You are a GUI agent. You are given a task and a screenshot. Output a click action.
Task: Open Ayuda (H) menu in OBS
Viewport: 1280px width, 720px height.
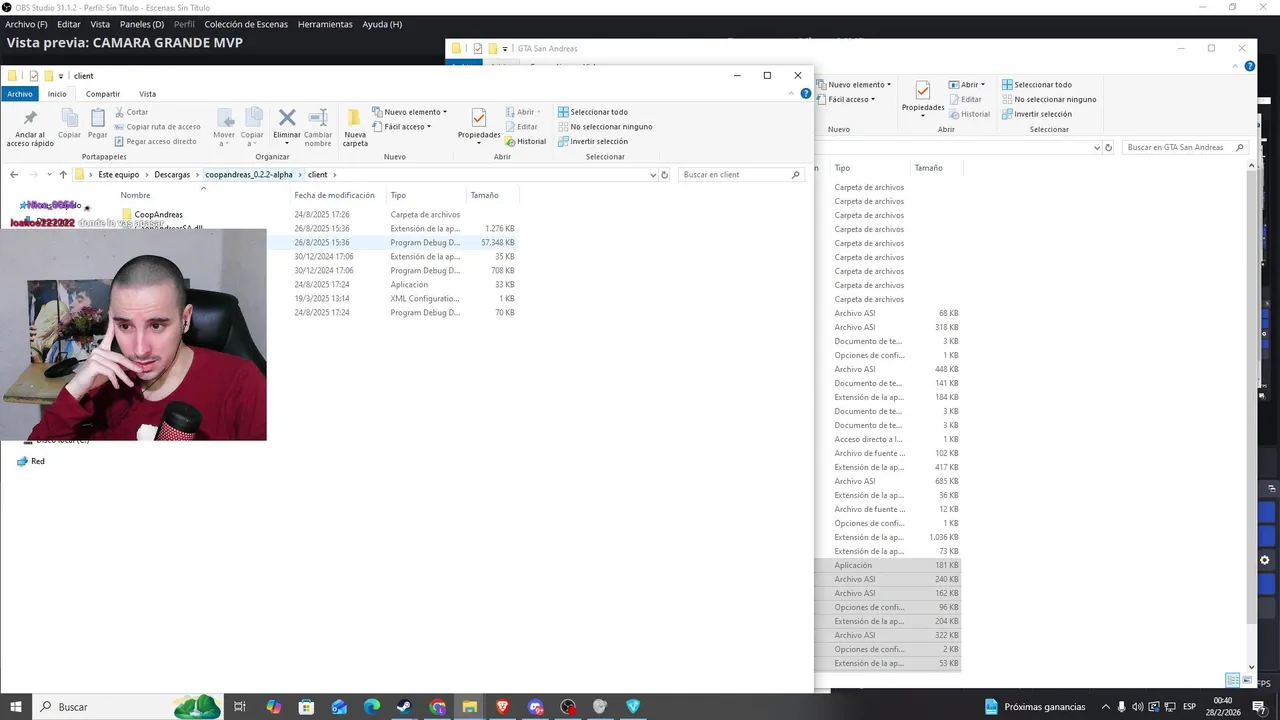pyautogui.click(x=382, y=24)
